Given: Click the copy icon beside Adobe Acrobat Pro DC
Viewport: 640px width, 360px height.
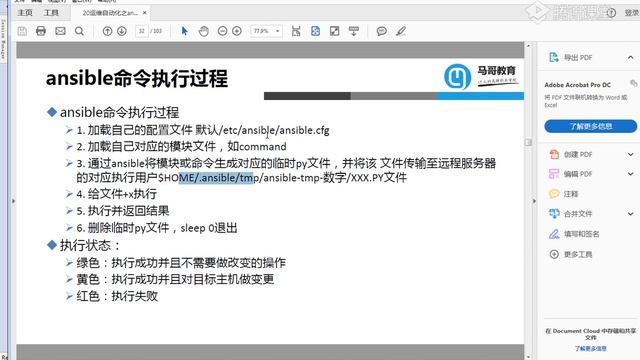Looking at the screenshot, I should (x=633, y=83).
